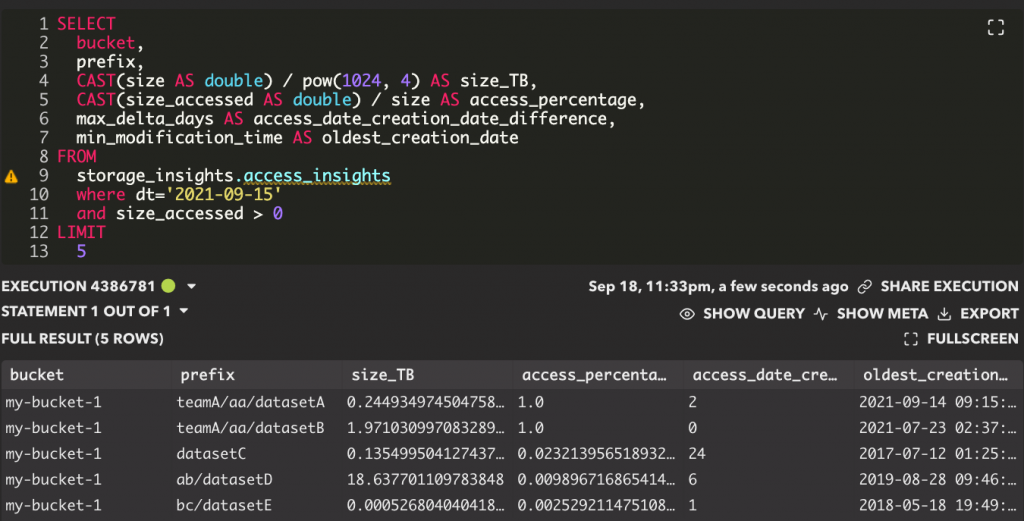Click the 0.244934974504758… size cell
The height and width of the screenshot is (521, 1024).
[425, 402]
